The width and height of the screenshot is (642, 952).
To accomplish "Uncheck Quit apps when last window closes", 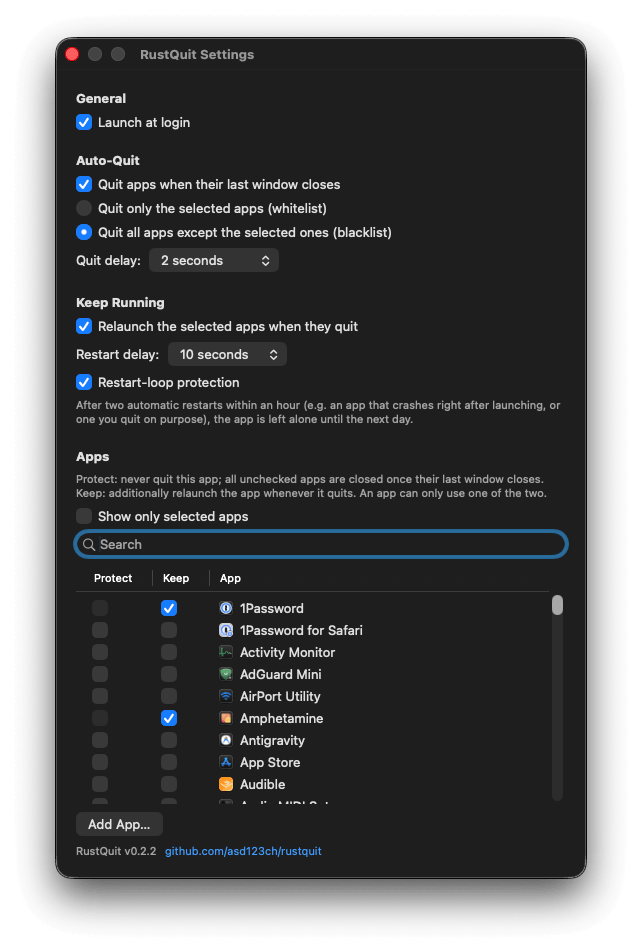I will coord(84,184).
